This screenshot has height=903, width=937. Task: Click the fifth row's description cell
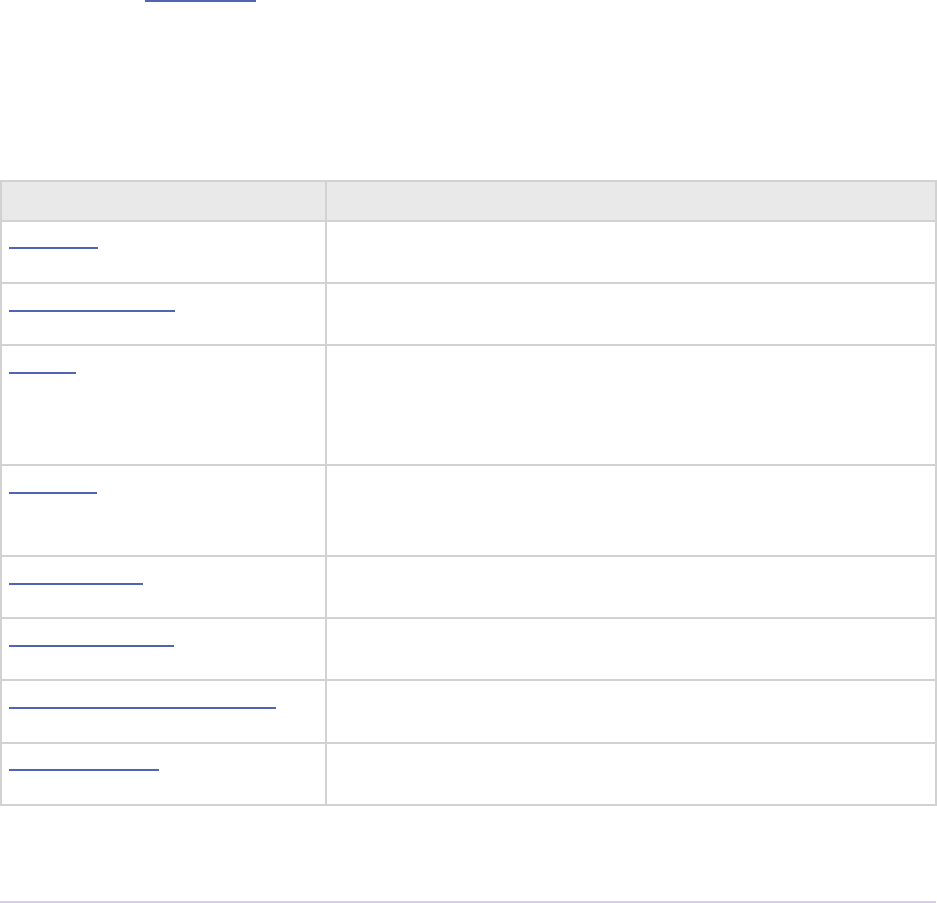pos(630,586)
